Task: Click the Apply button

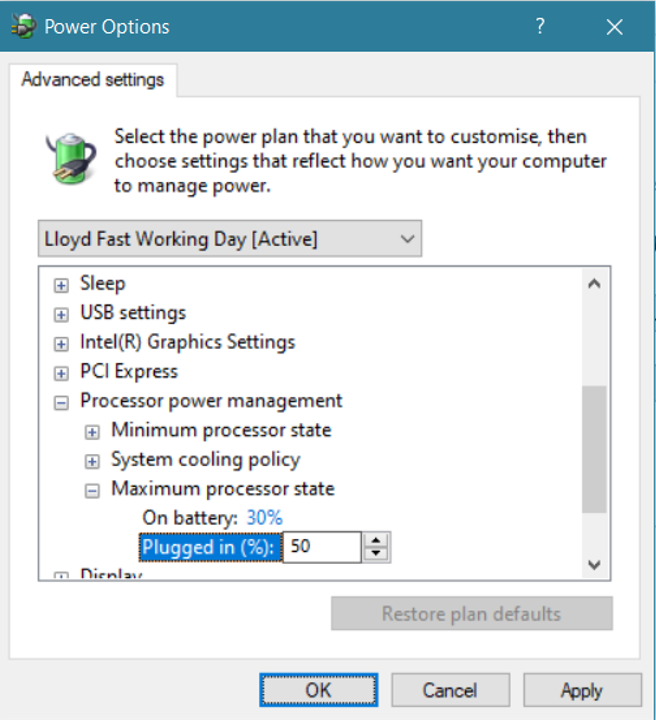Action: (581, 690)
